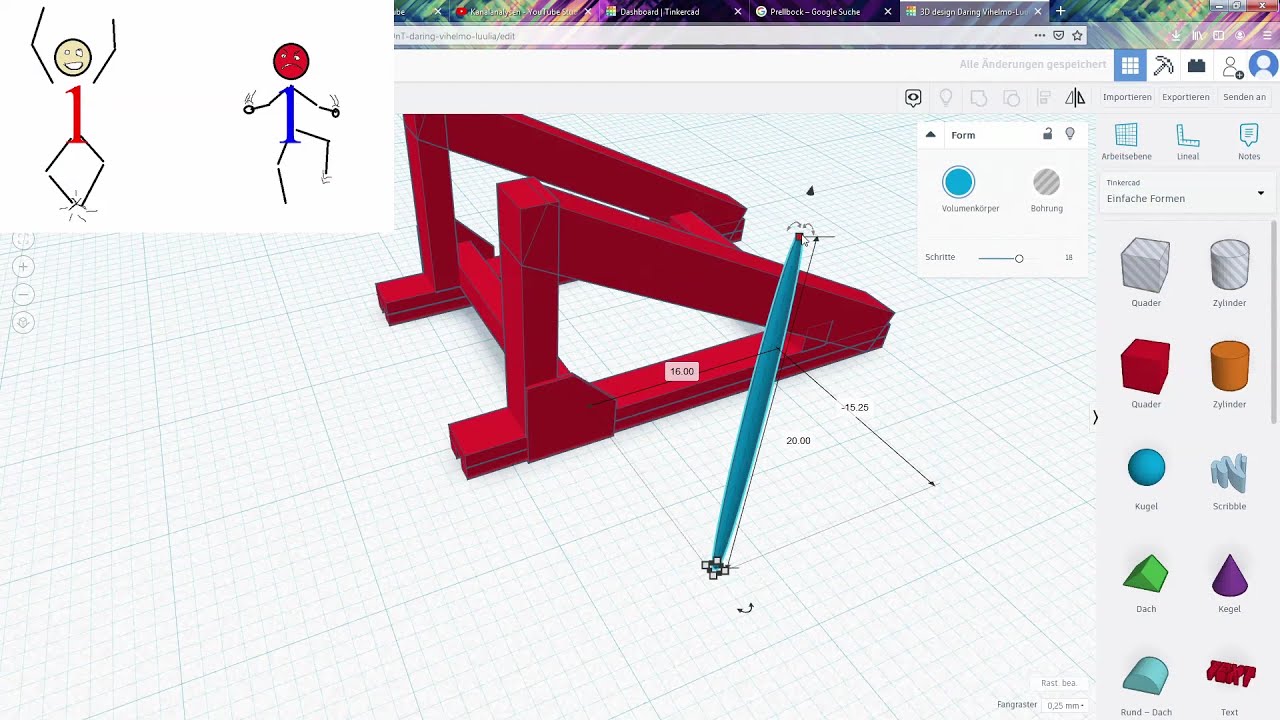Open the 3D design grid view
Image resolution: width=1280 pixels, height=720 pixels.
1130,66
